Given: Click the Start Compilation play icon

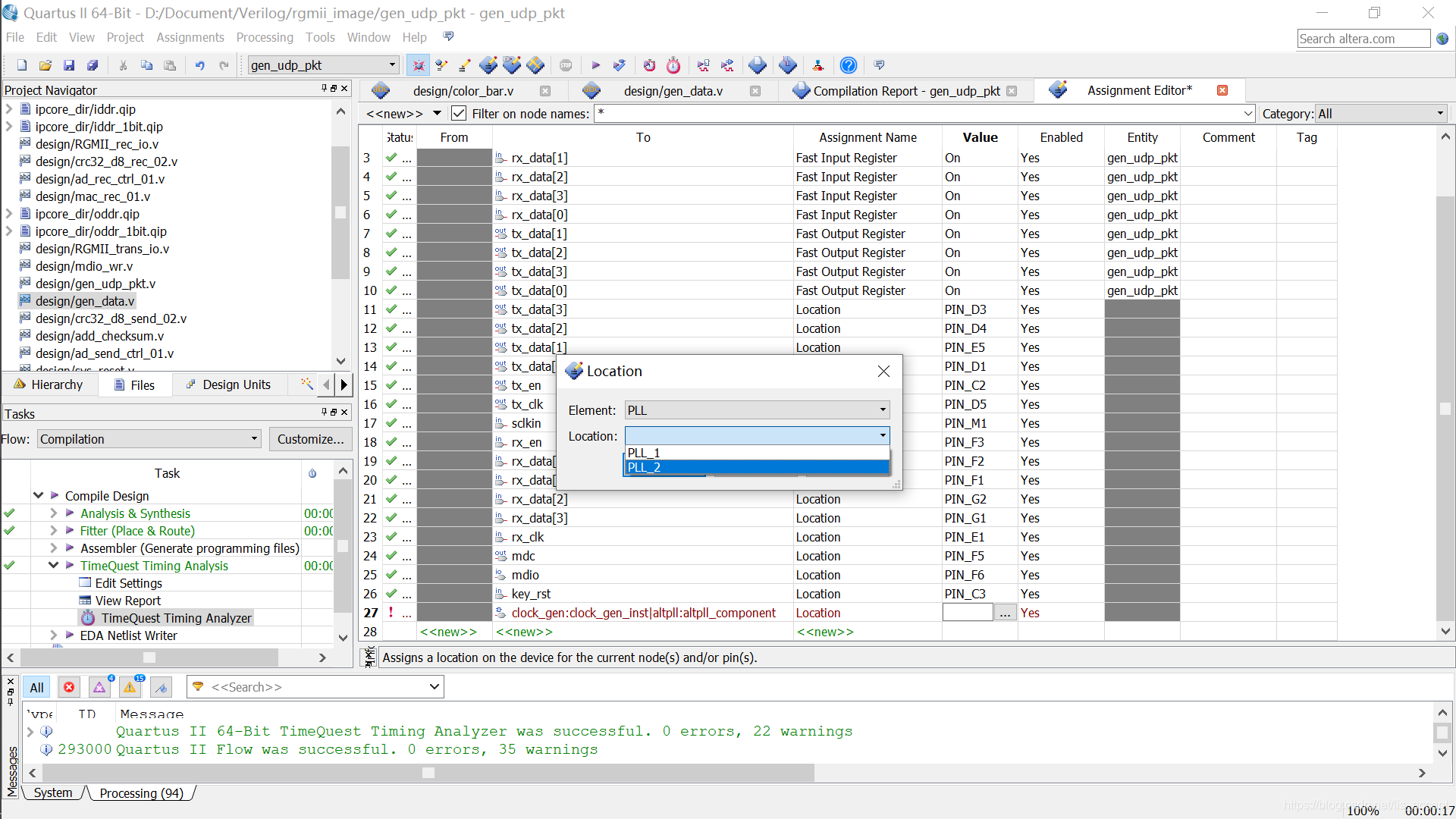Looking at the screenshot, I should point(595,65).
